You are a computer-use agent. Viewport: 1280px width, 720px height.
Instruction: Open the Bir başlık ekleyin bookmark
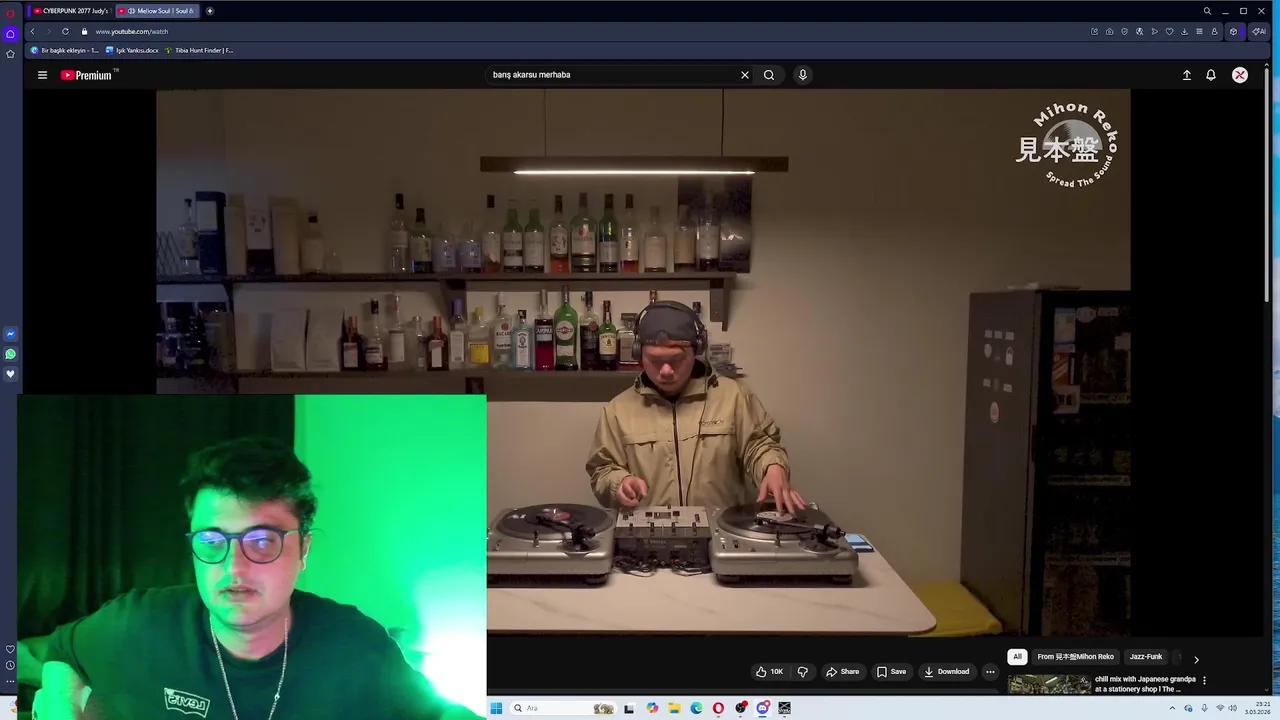65,50
